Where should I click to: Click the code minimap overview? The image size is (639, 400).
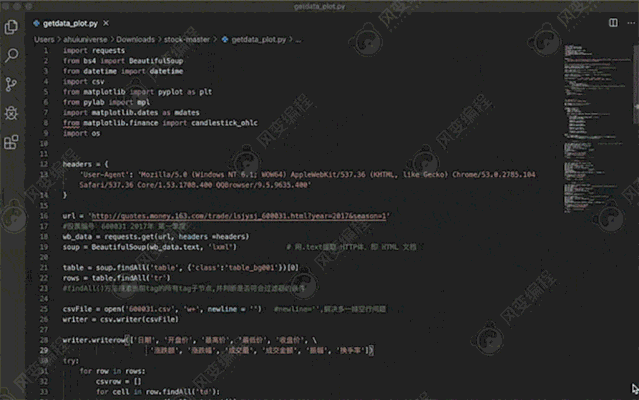click(597, 128)
